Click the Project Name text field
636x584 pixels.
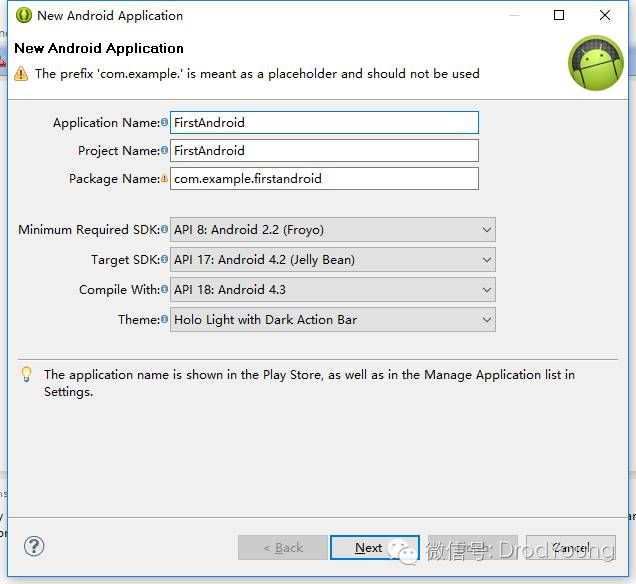click(x=324, y=150)
